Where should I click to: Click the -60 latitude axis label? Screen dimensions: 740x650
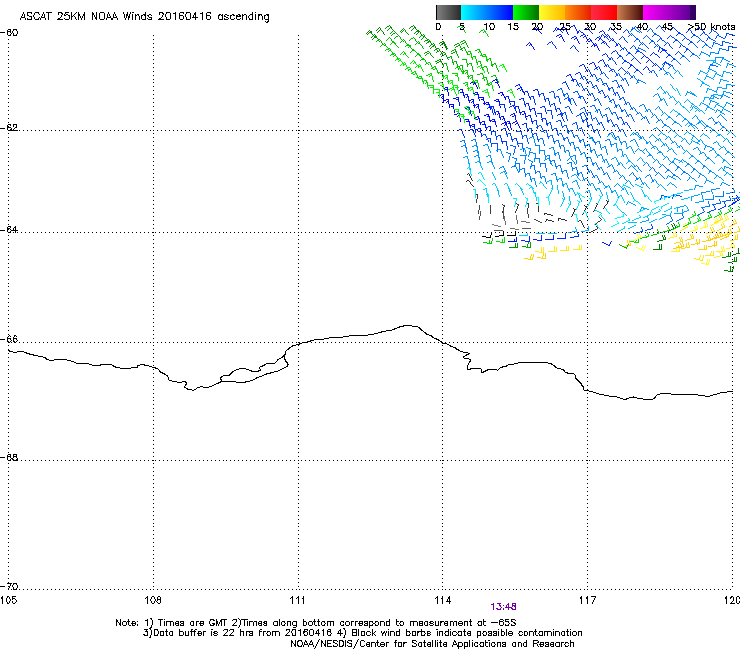pos(10,33)
